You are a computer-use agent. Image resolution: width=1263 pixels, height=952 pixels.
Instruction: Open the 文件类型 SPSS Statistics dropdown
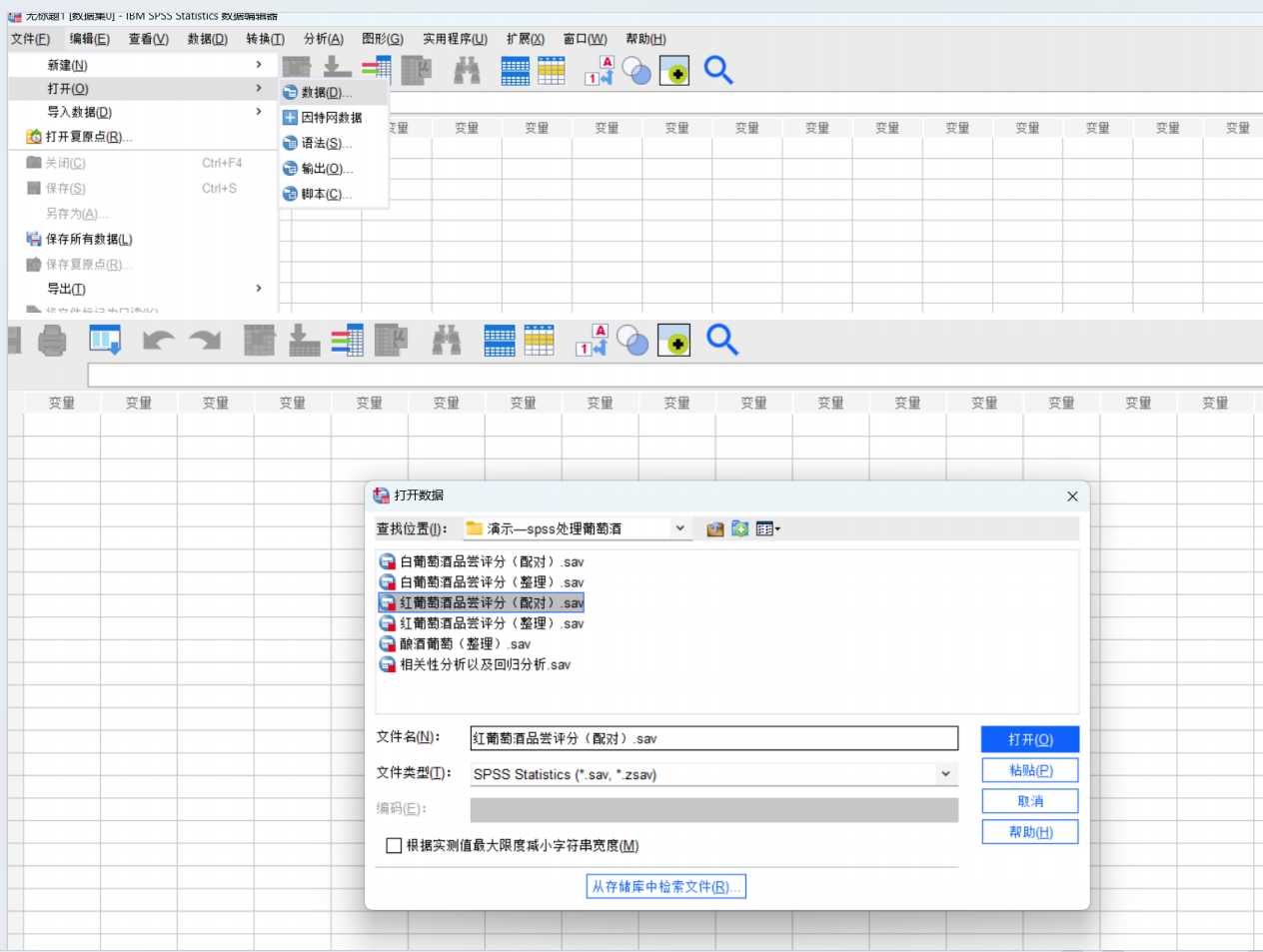(x=945, y=774)
